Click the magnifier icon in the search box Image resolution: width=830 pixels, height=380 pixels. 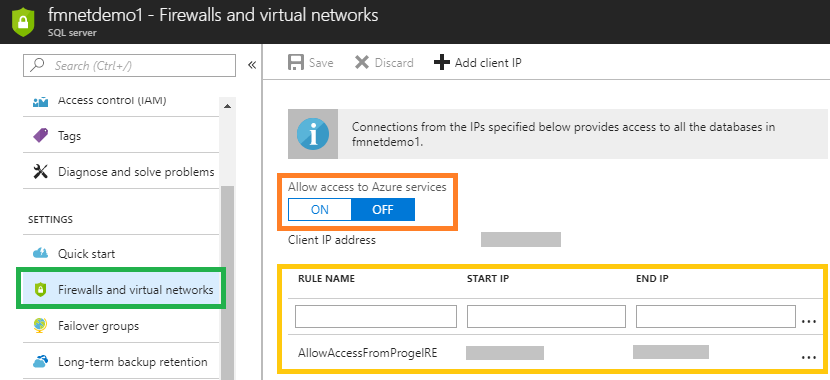click(x=37, y=65)
